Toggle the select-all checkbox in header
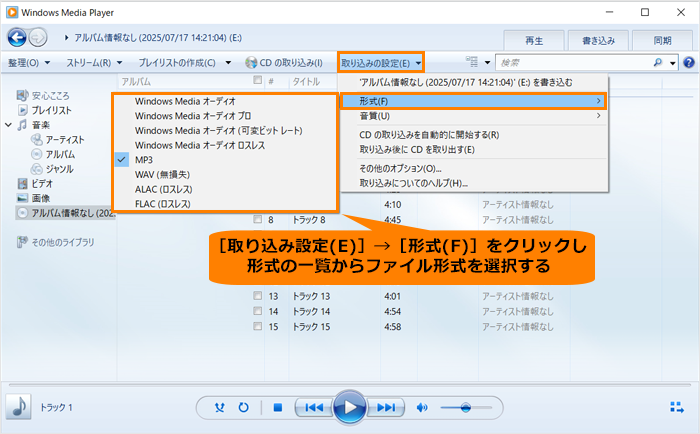 pyautogui.click(x=257, y=80)
